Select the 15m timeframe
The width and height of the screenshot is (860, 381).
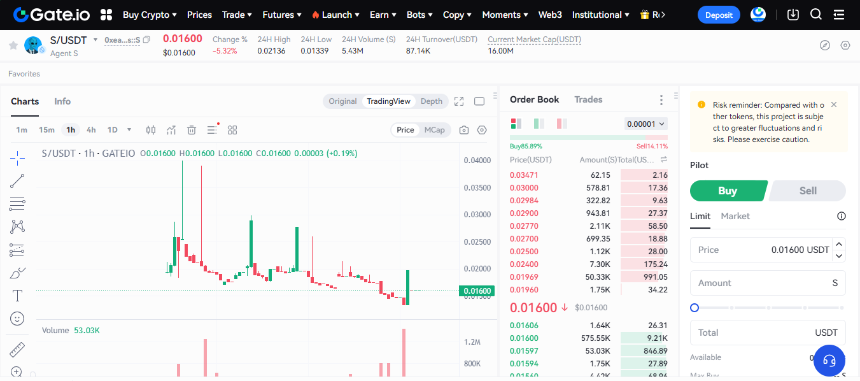47,130
